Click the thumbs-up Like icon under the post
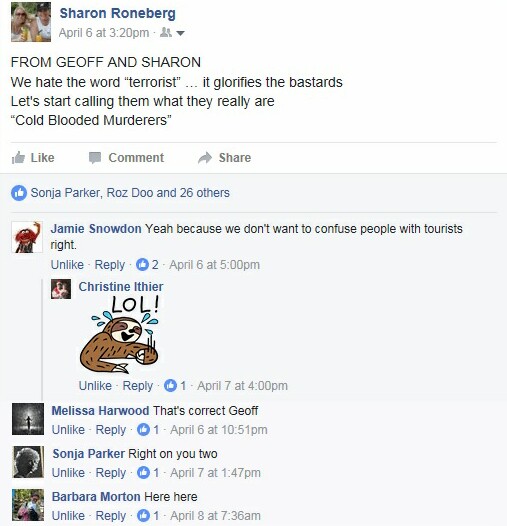Image resolution: width=507 pixels, height=526 pixels. (18, 157)
